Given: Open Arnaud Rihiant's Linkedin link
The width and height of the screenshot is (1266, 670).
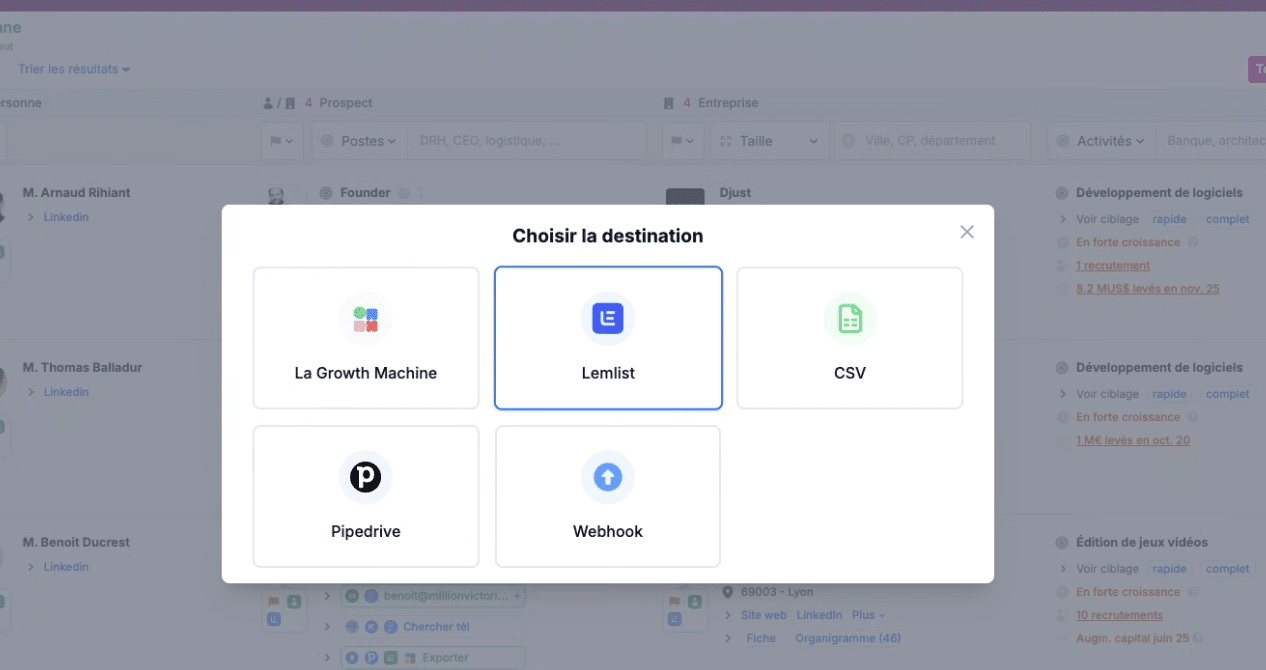Looking at the screenshot, I should pos(66,217).
